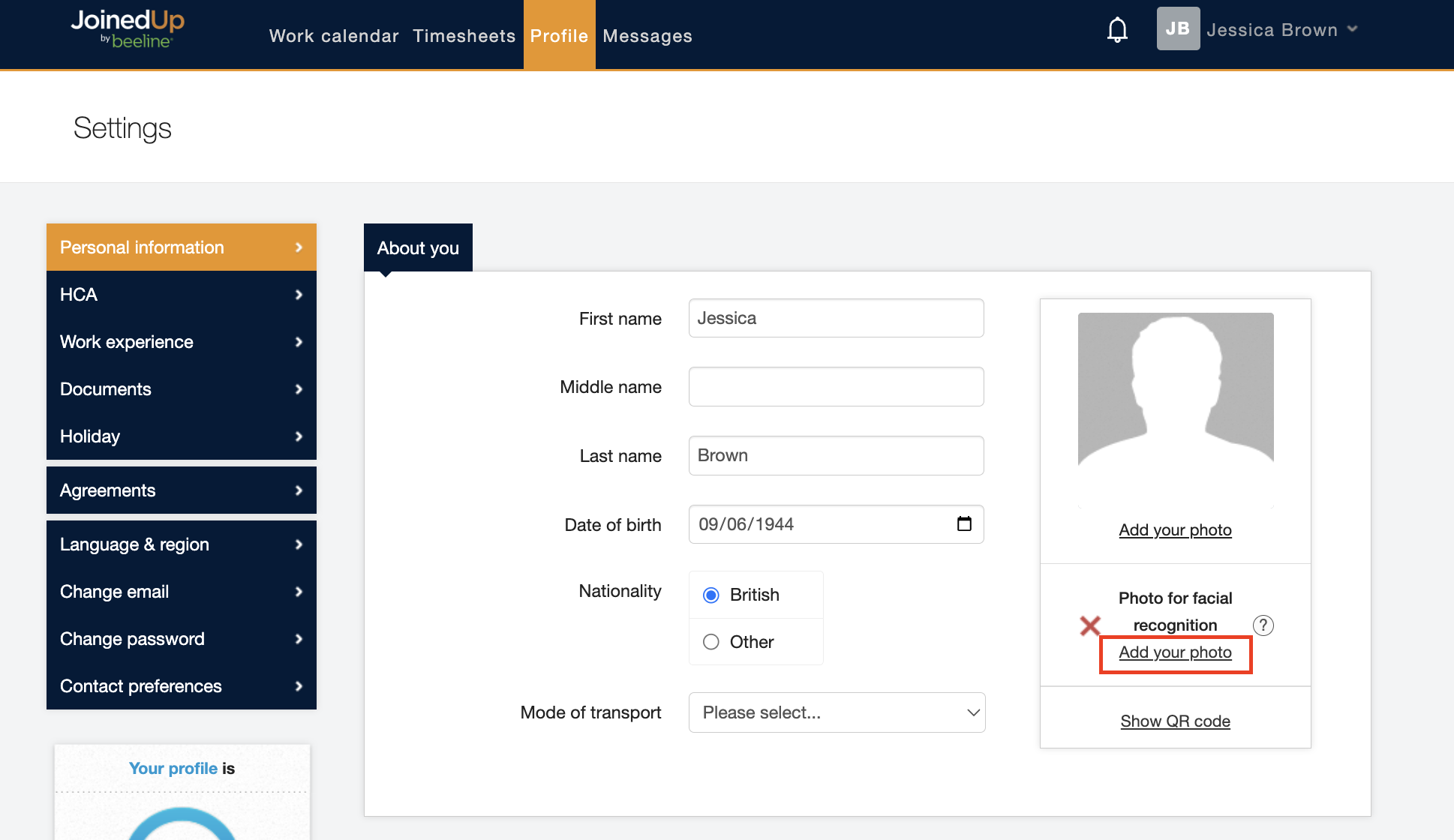This screenshot has height=840, width=1454.
Task: Click the Personal information chevron arrow
Action: [299, 247]
